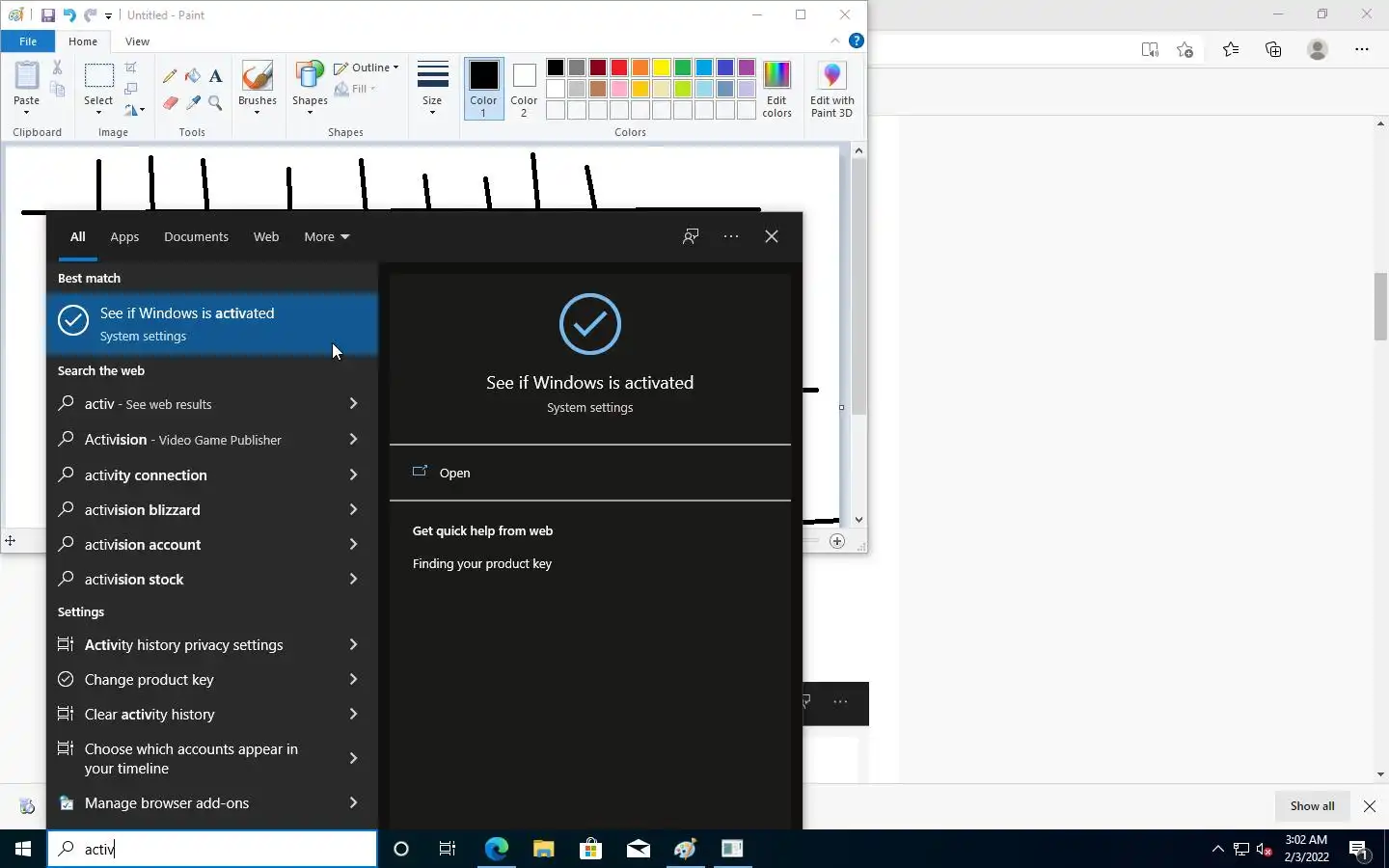The image size is (1389, 868).
Task: Click the taskbar search input field
Action: pyautogui.click(x=212, y=849)
